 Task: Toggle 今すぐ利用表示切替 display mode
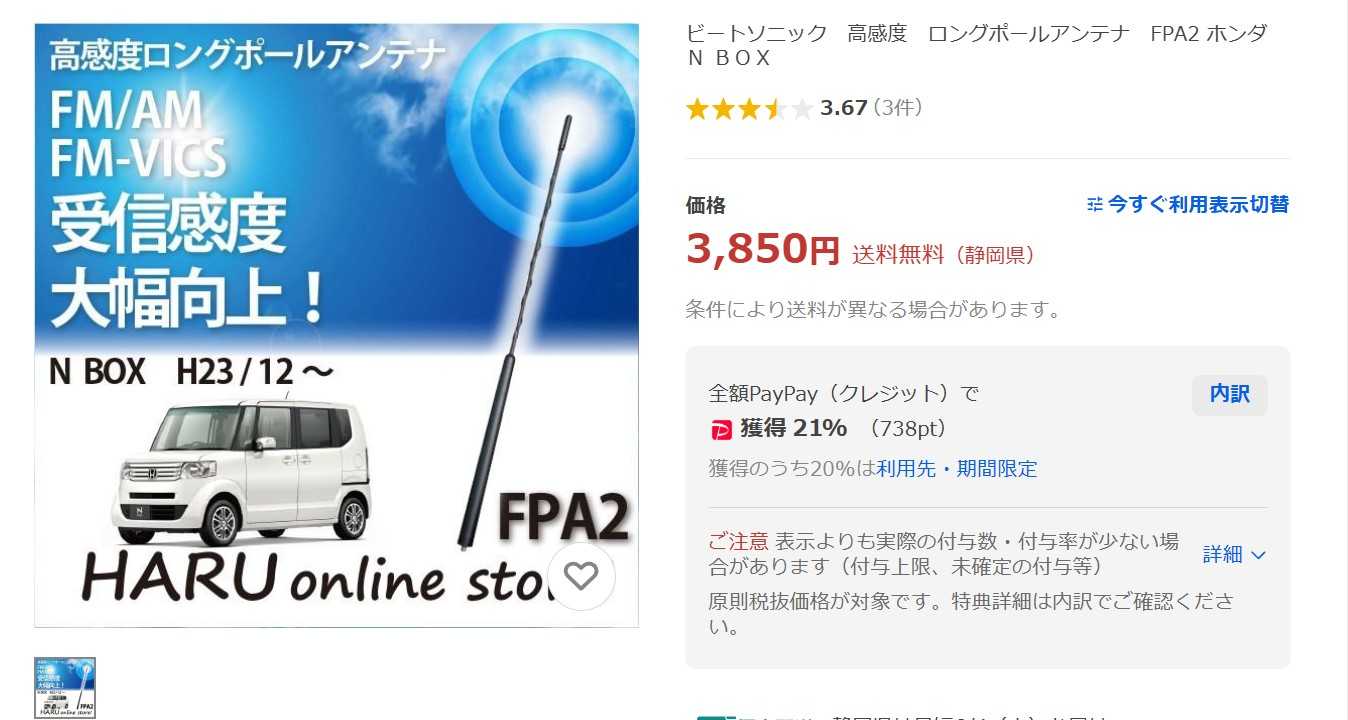tap(1188, 204)
